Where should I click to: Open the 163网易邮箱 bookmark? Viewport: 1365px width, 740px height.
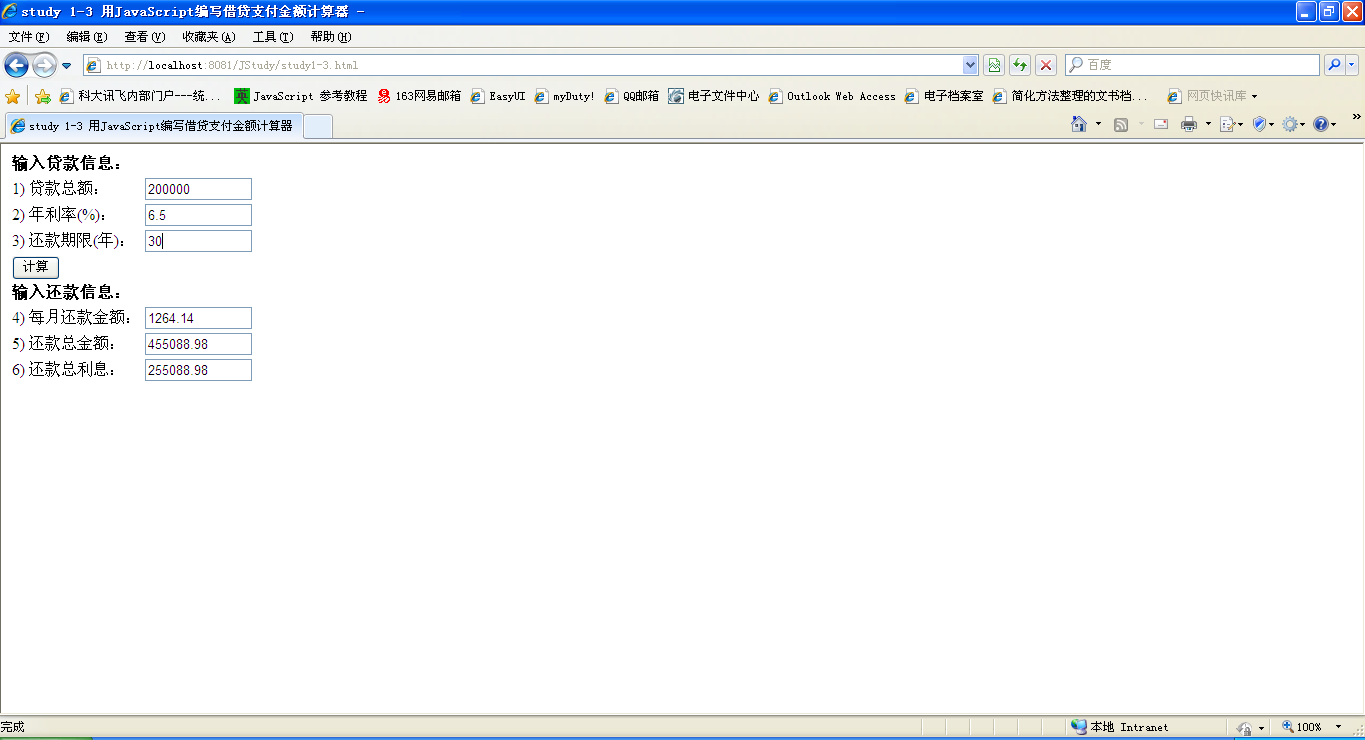click(x=419, y=96)
